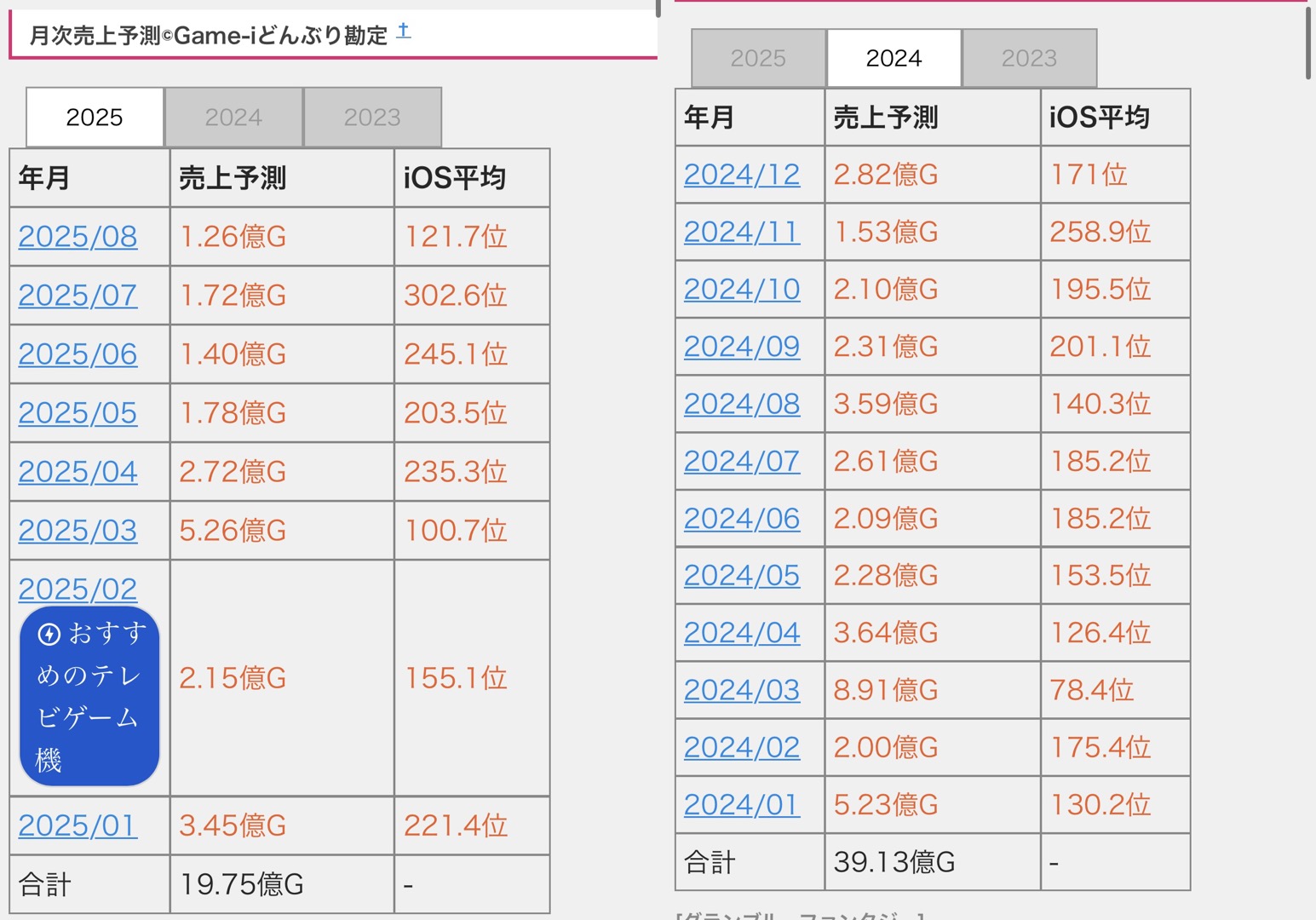This screenshot has height=920, width=1316.
Task: Select the 2024 tab in left table
Action: tap(233, 117)
